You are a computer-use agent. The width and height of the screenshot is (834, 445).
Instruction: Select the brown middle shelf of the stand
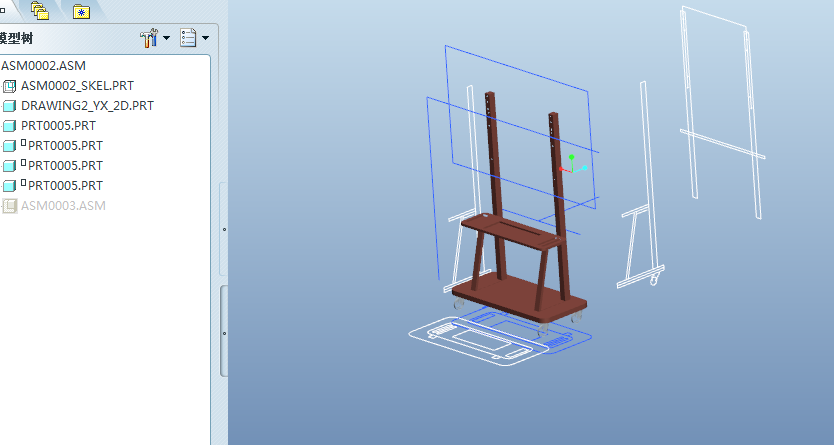[x=512, y=231]
